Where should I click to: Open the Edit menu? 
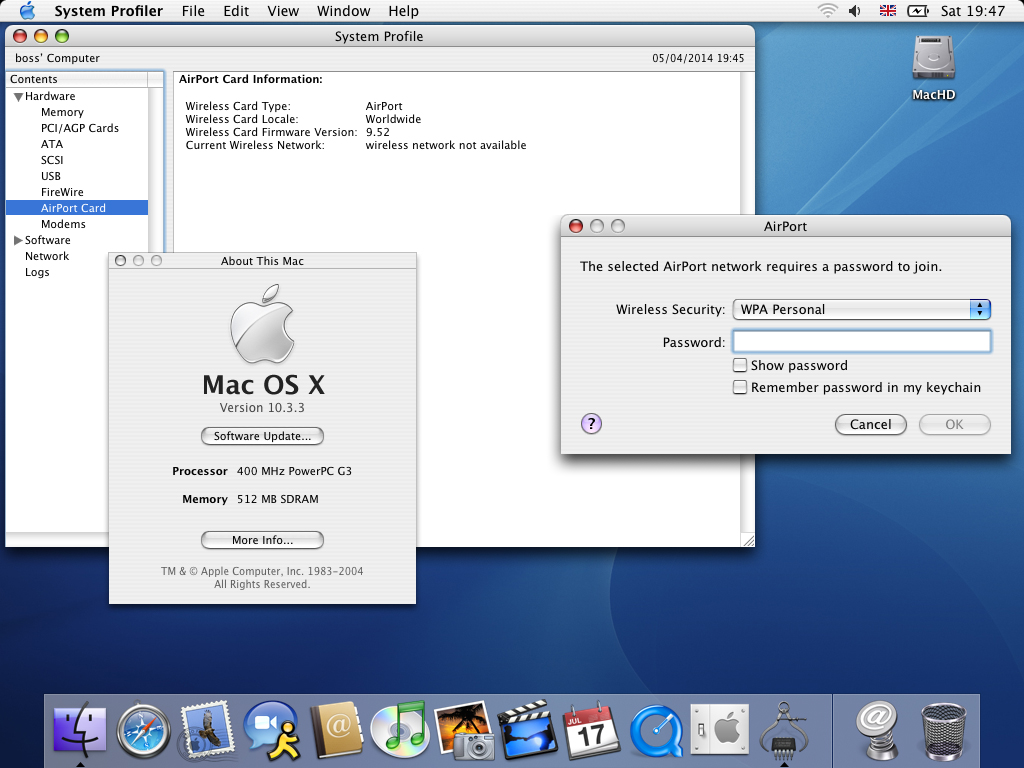point(236,11)
